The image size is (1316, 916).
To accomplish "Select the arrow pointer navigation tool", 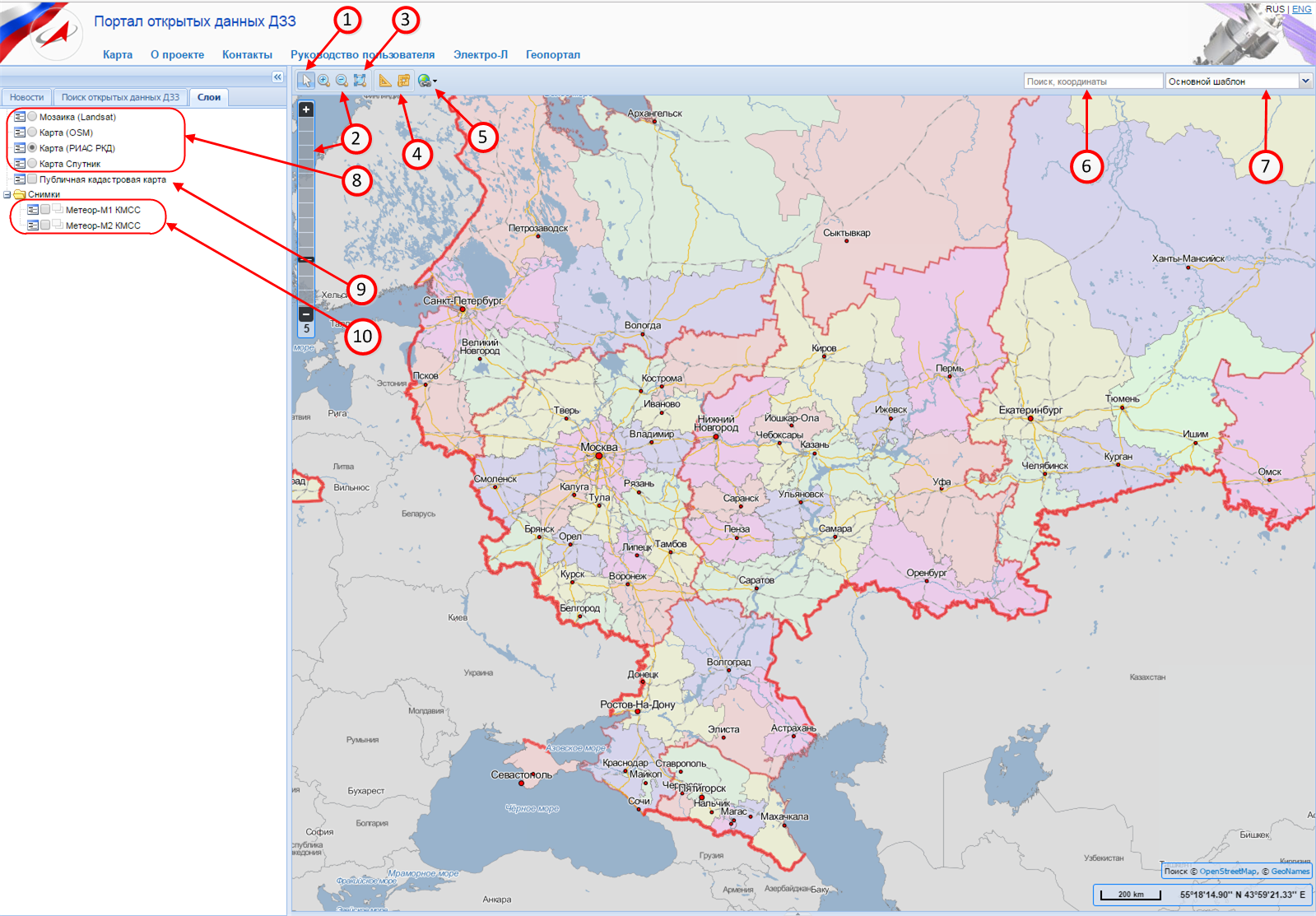I will (306, 81).
